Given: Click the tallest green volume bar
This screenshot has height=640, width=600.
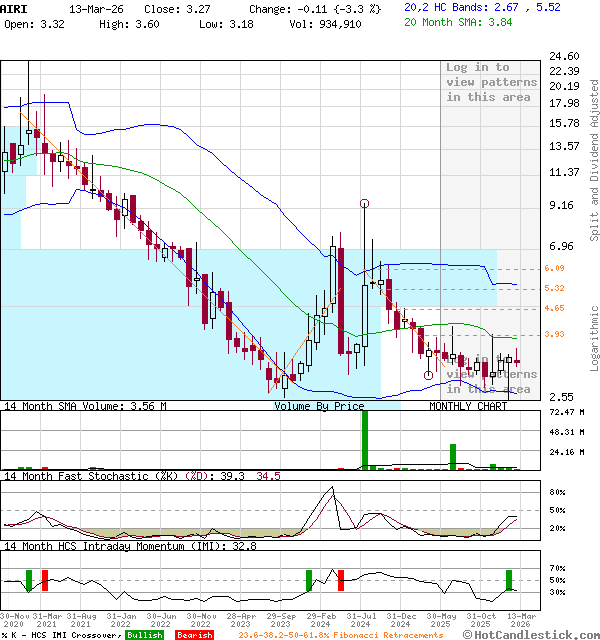Looking at the screenshot, I should (x=365, y=439).
